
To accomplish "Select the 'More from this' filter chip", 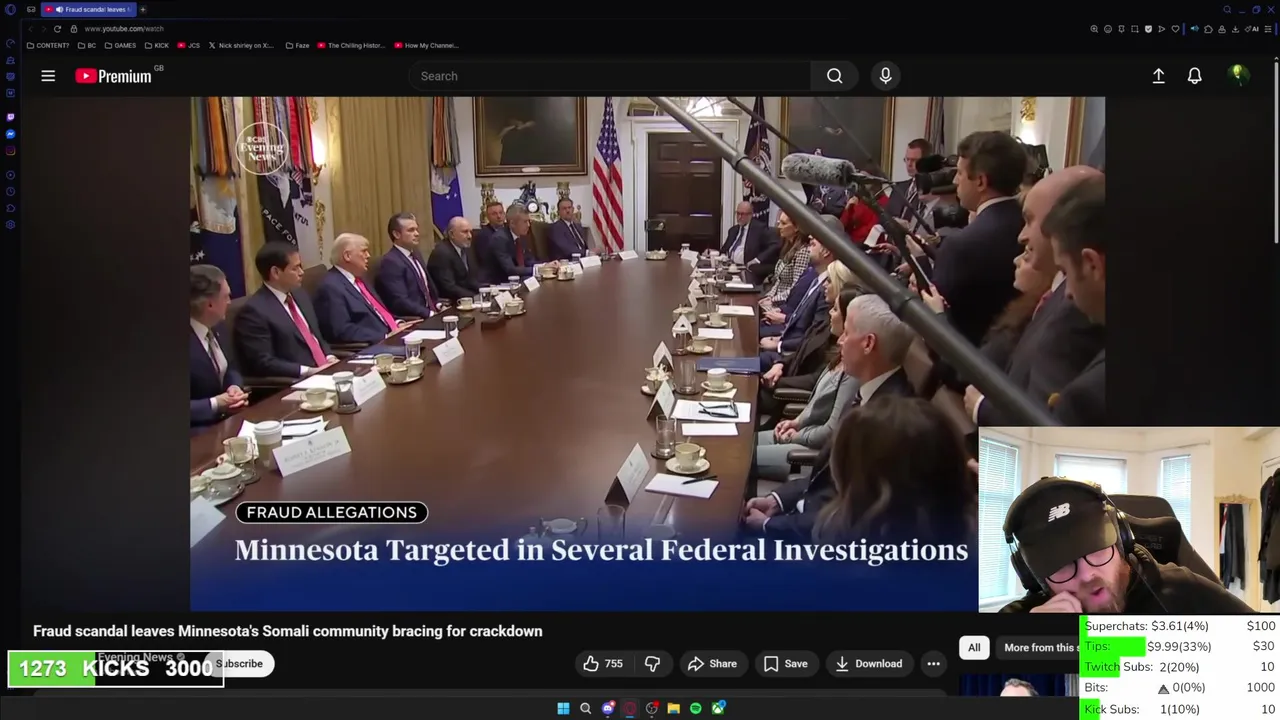I will (x=1040, y=647).
